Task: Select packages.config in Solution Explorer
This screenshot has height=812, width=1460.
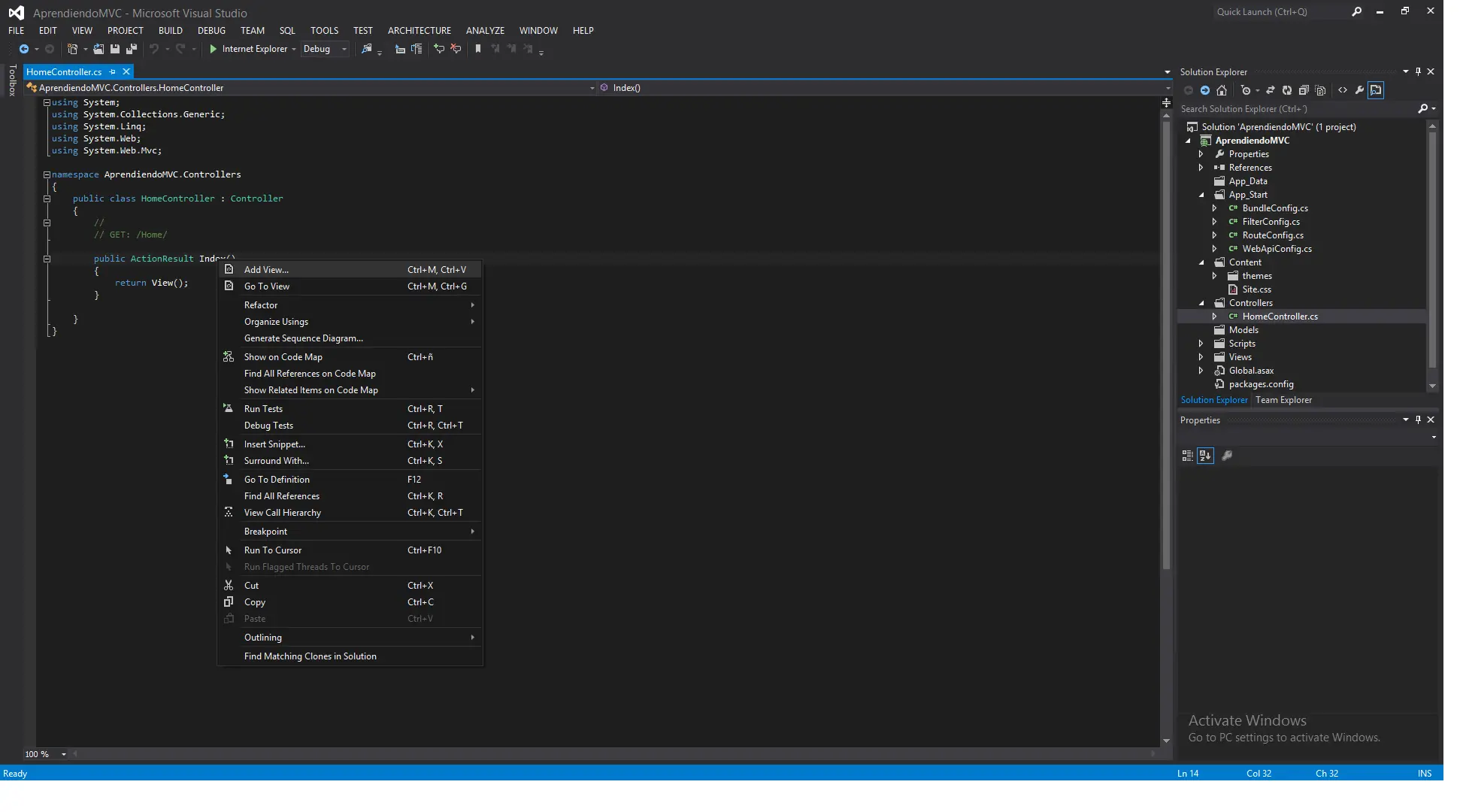Action: 1261,384
